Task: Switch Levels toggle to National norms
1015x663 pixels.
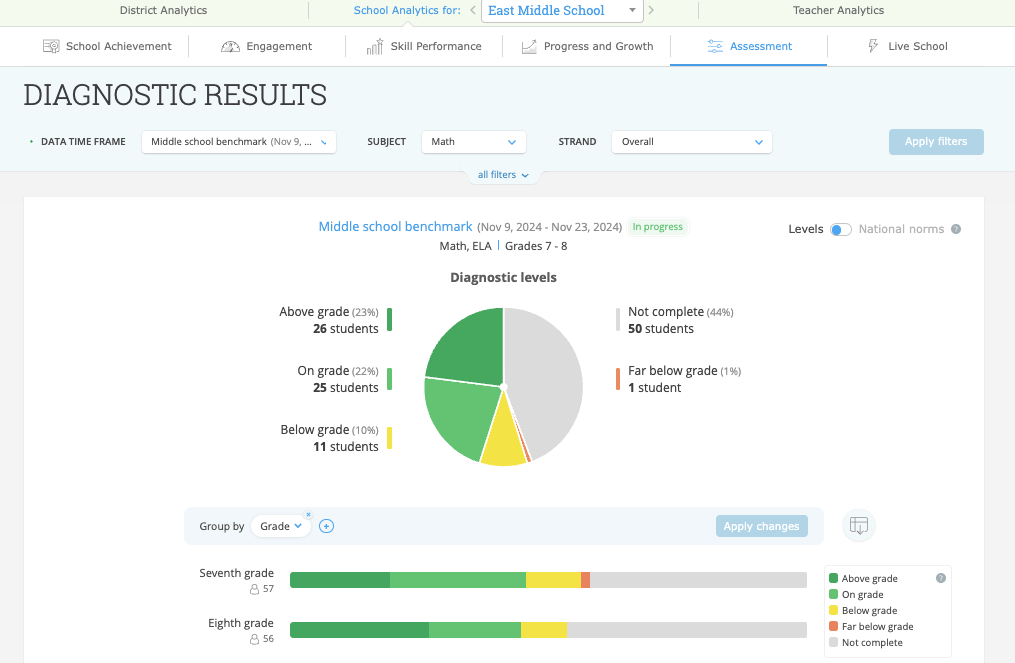Action: [x=840, y=229]
